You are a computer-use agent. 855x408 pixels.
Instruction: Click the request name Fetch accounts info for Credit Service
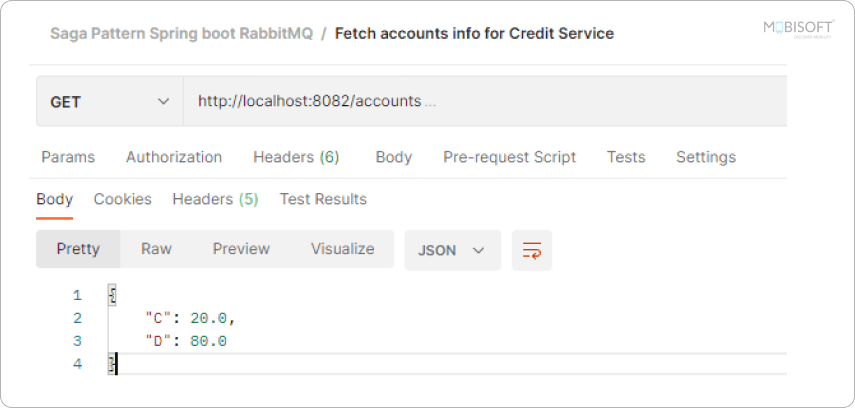pyautogui.click(x=474, y=34)
